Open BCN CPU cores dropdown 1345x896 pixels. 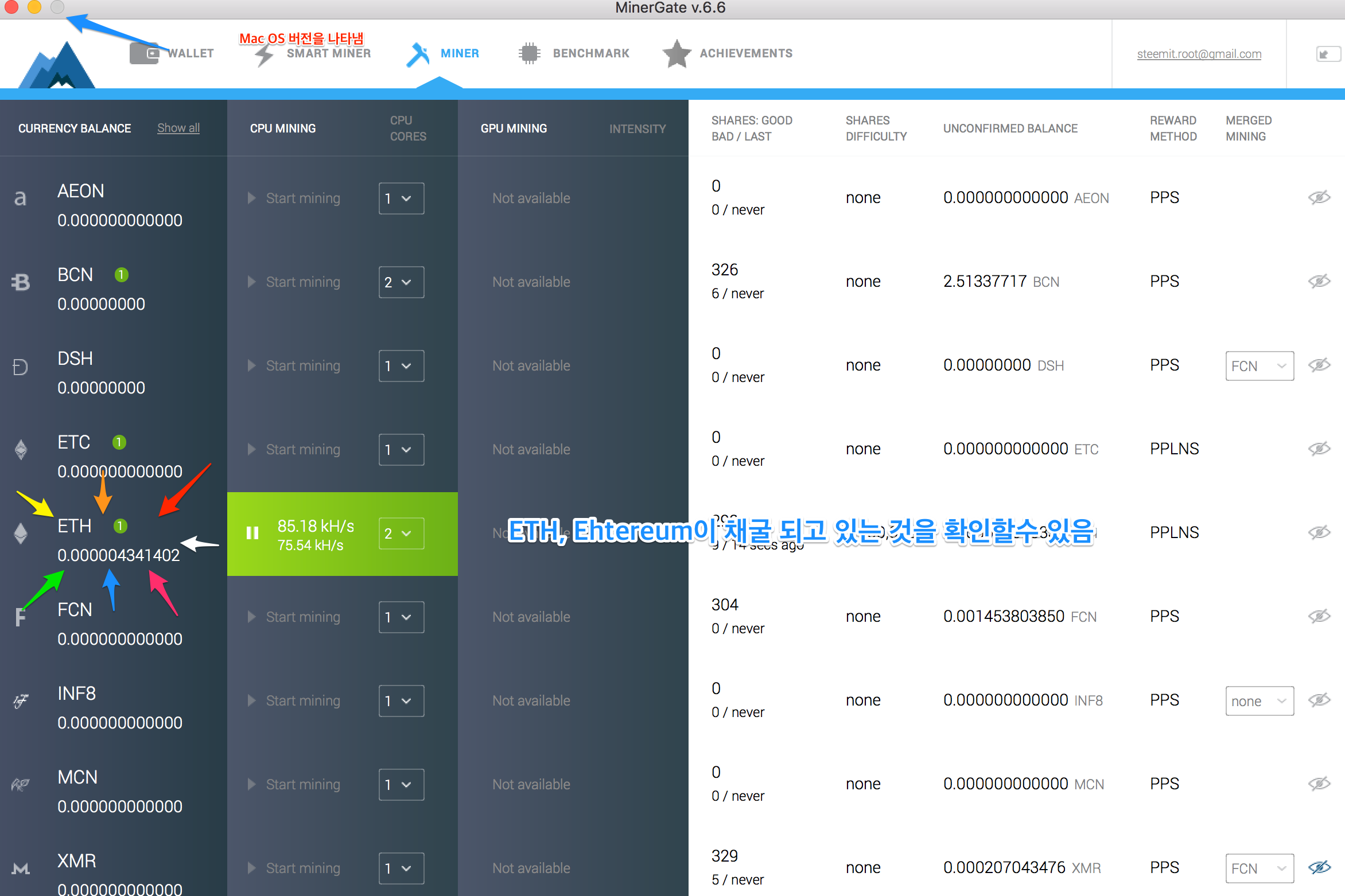401,282
